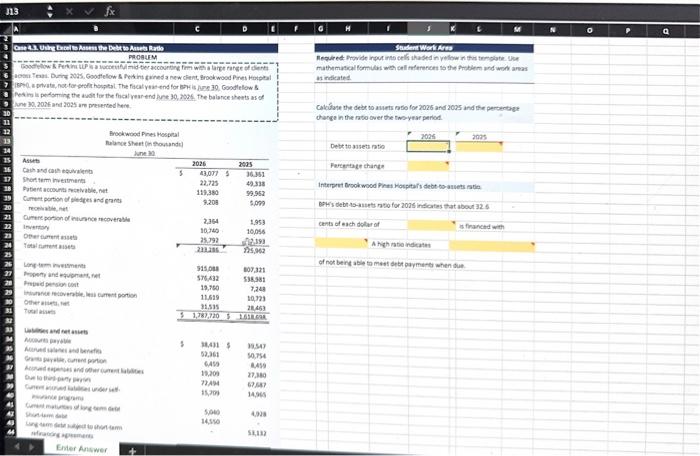The height and width of the screenshot is (456, 700).
Task: Click the value 72,494
Action: pos(210,383)
